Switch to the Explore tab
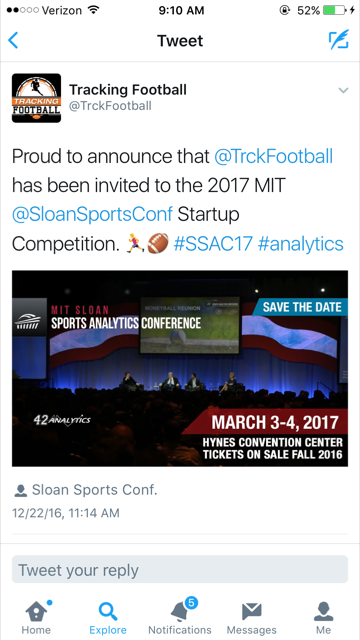The height and width of the screenshot is (640, 360). pos(108,616)
